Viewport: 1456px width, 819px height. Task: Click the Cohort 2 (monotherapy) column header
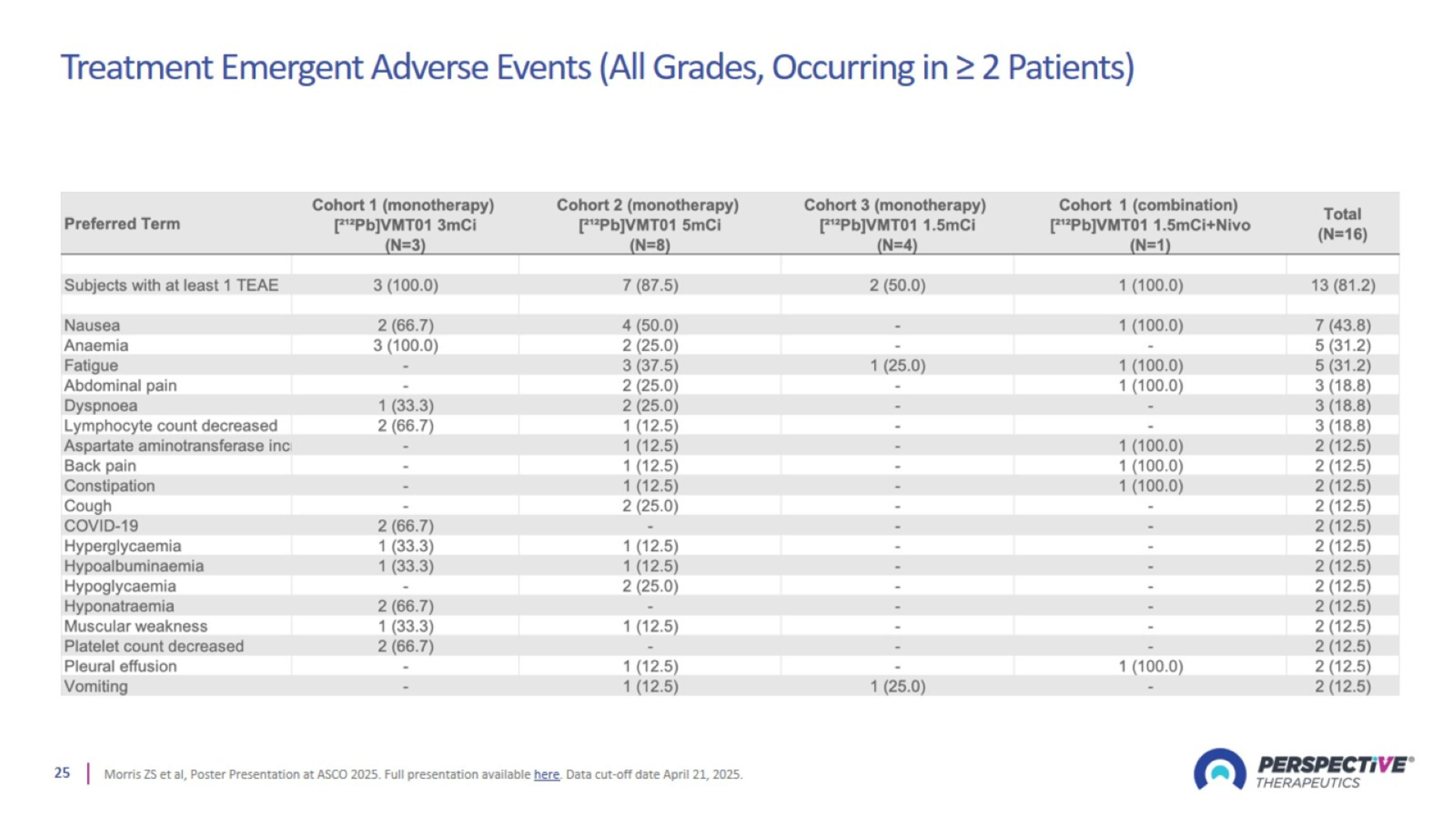[x=649, y=224]
